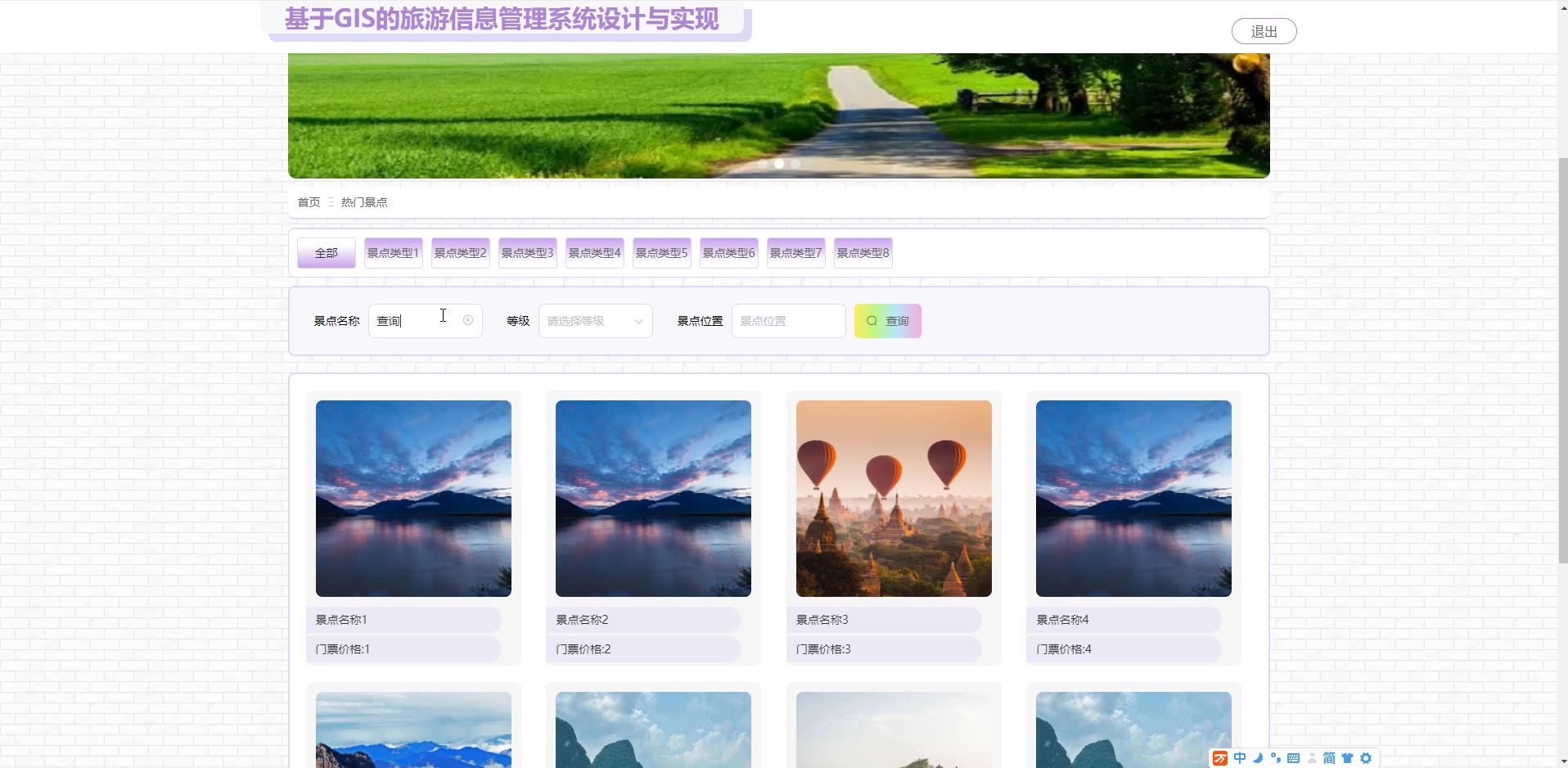The height and width of the screenshot is (768, 1568).
Task: Click the 景点名称1 title text
Action: [x=341, y=620]
